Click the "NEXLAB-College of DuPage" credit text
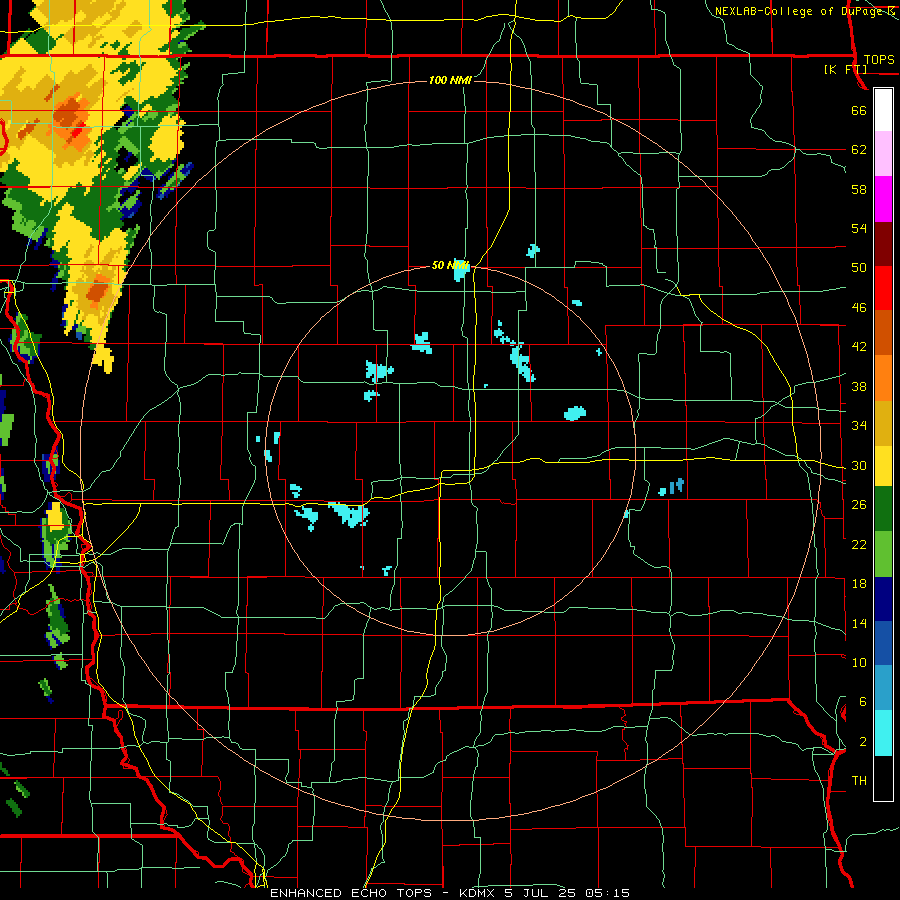 [798, 11]
